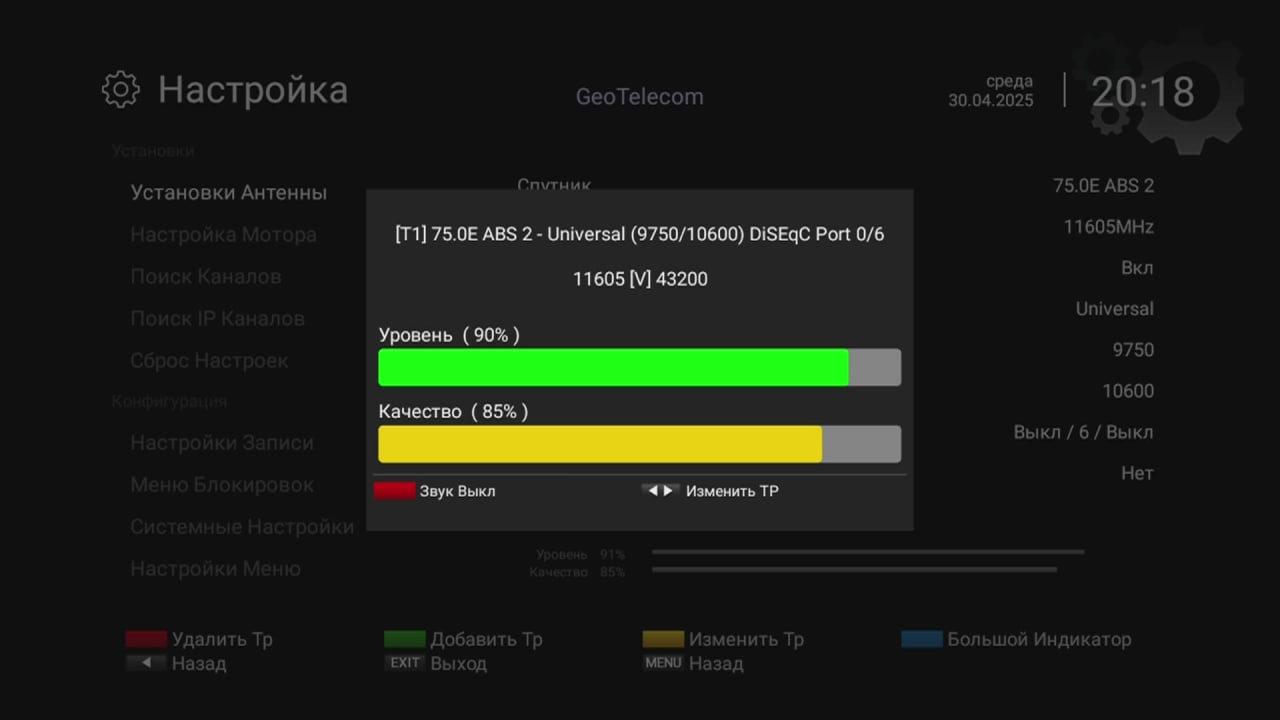Image resolution: width=1280 pixels, height=720 pixels.
Task: Click the Спутник field label
Action: [x=554, y=185]
